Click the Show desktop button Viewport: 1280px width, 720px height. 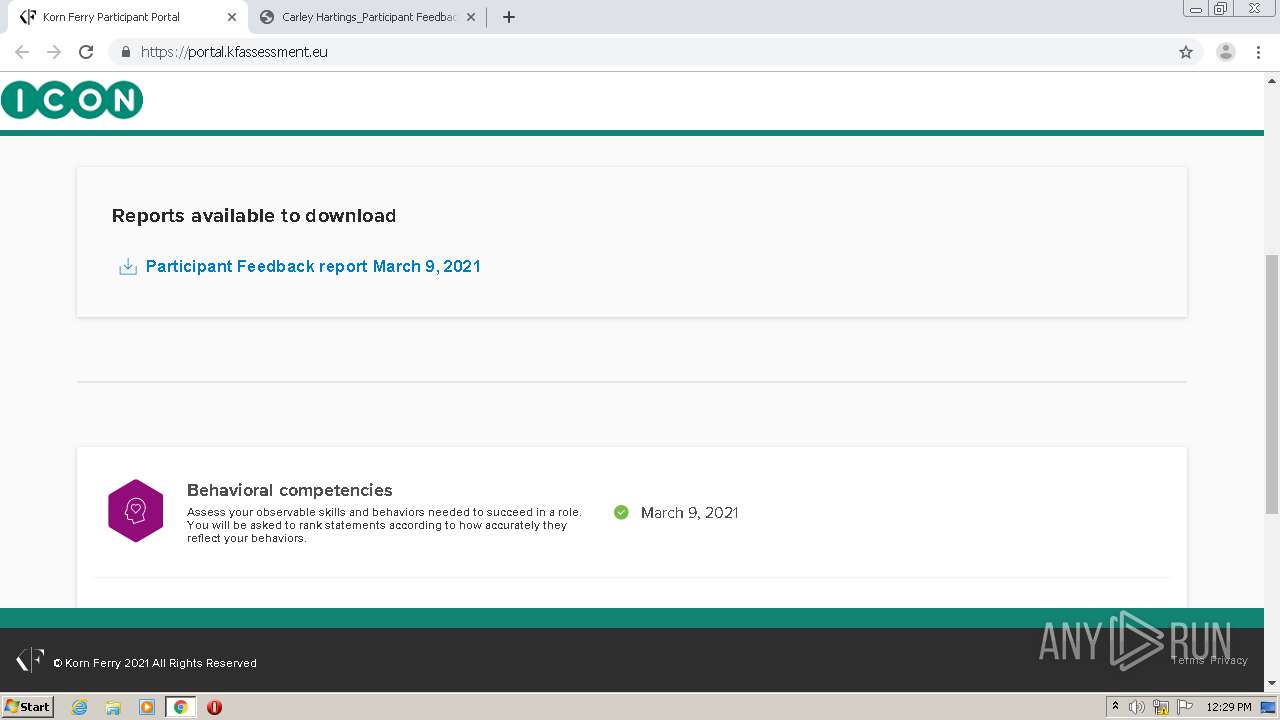[1269, 707]
